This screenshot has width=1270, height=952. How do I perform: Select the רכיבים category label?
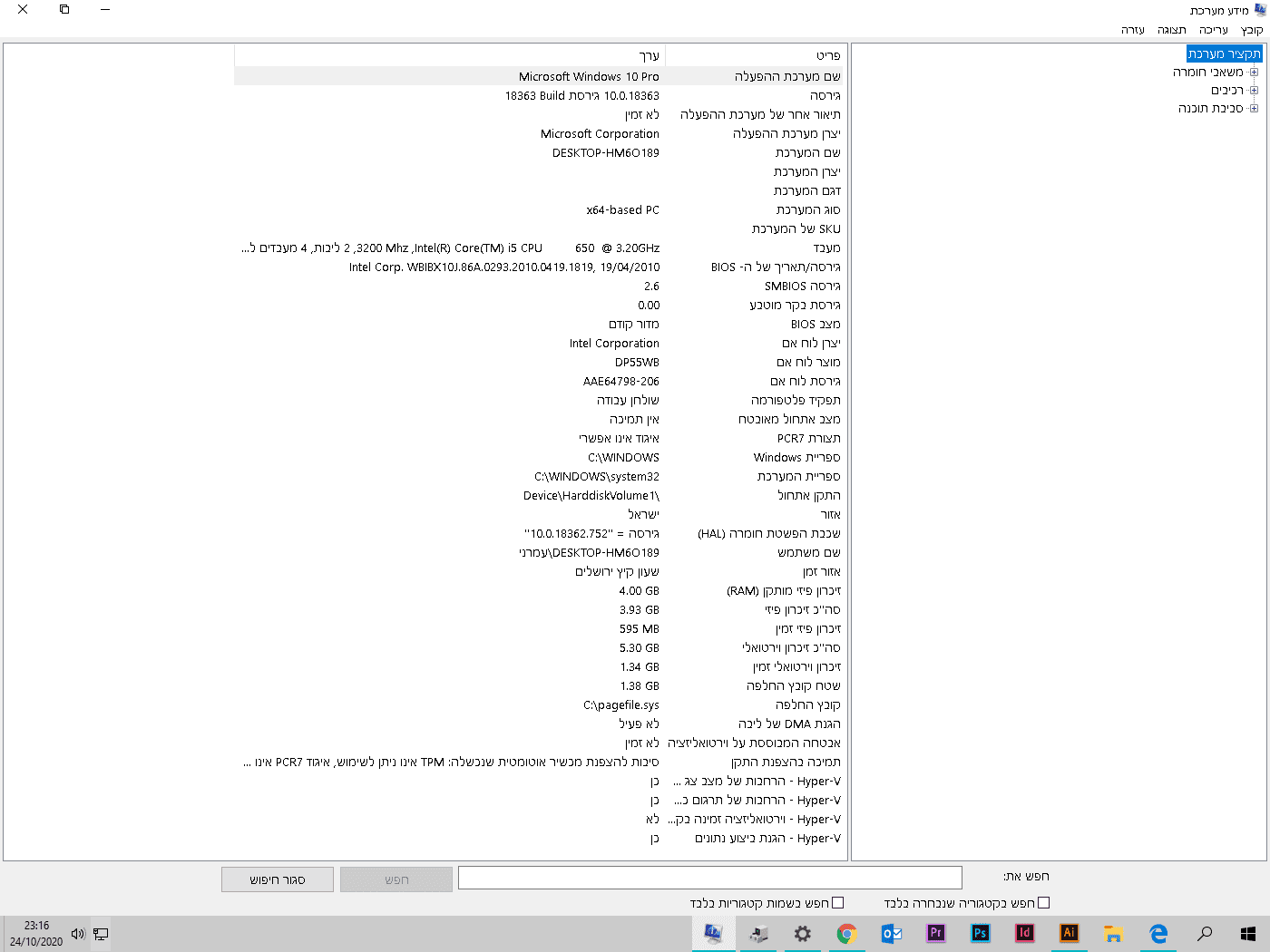(x=1227, y=90)
